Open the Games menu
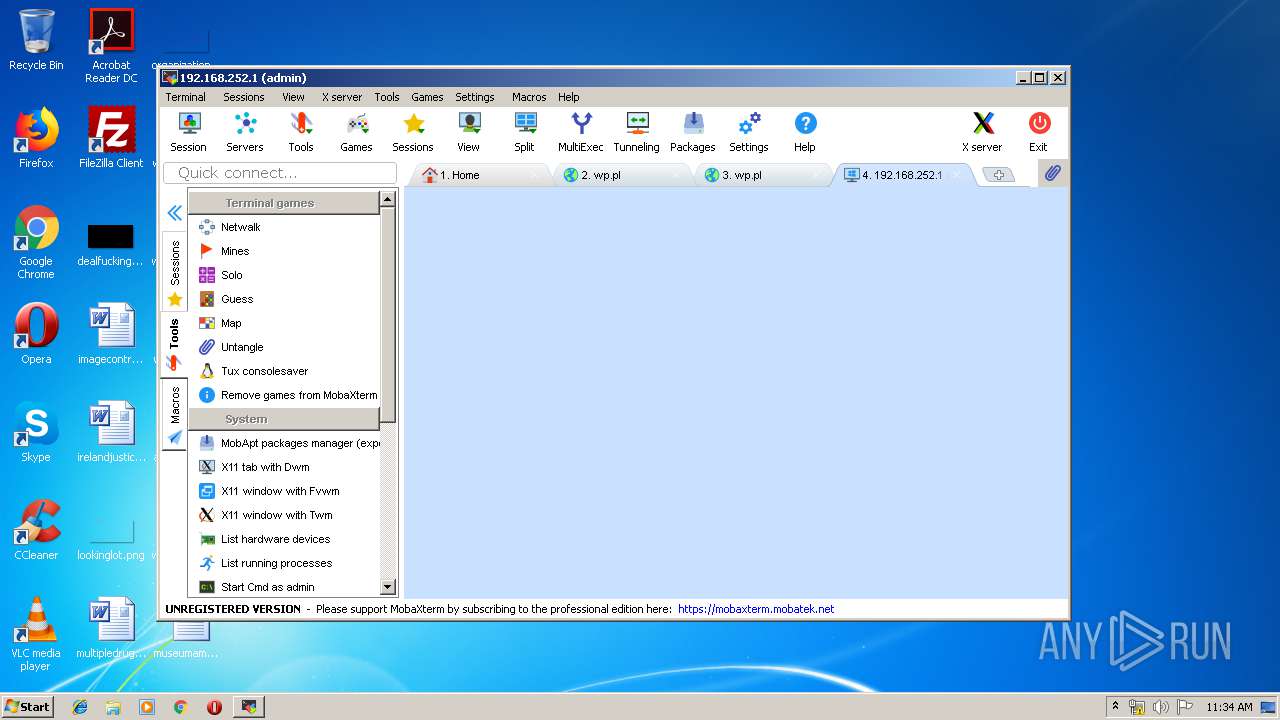 click(x=427, y=97)
